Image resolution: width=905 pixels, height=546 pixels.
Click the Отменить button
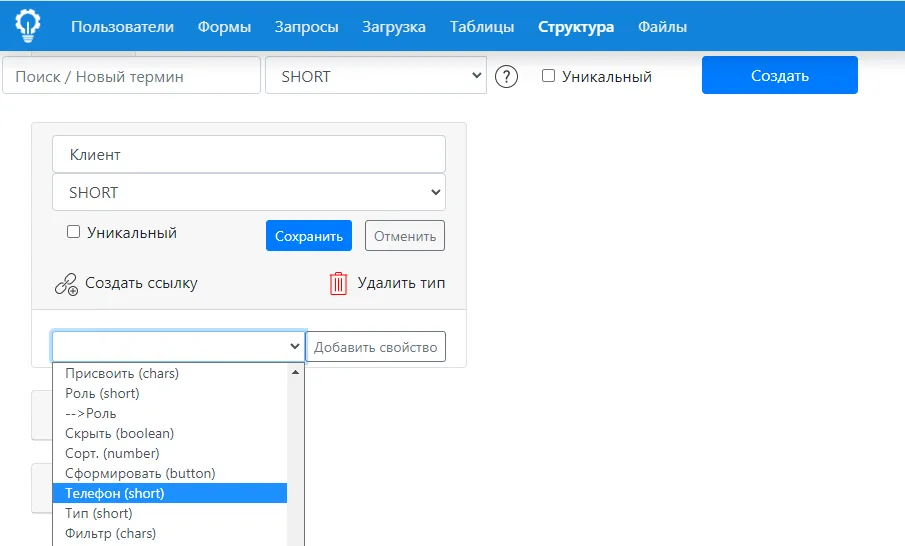(x=405, y=235)
